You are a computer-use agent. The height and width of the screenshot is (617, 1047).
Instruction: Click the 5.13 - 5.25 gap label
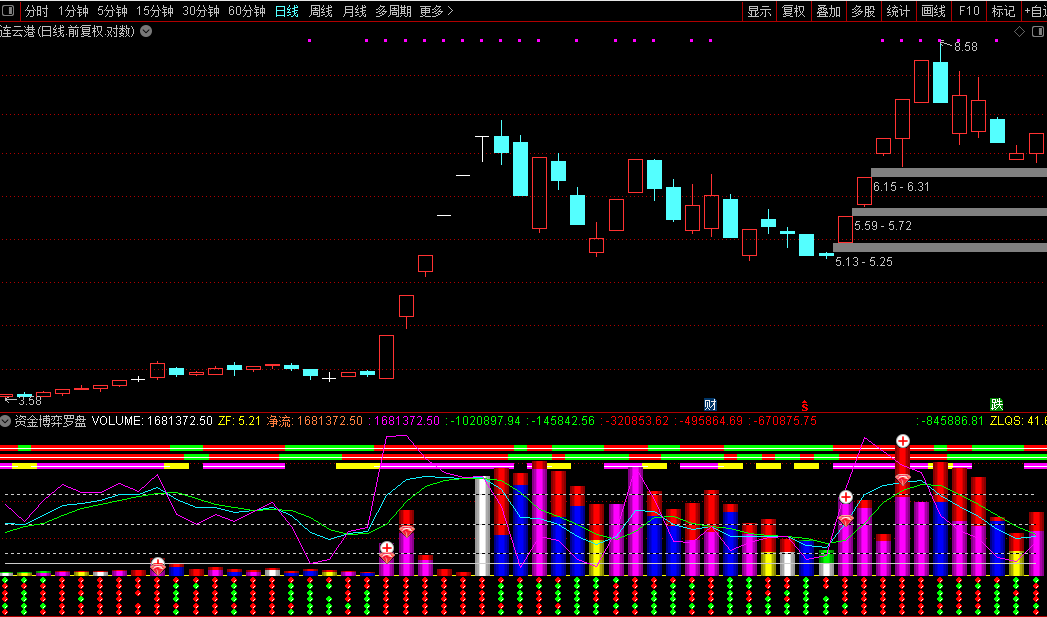point(864,262)
